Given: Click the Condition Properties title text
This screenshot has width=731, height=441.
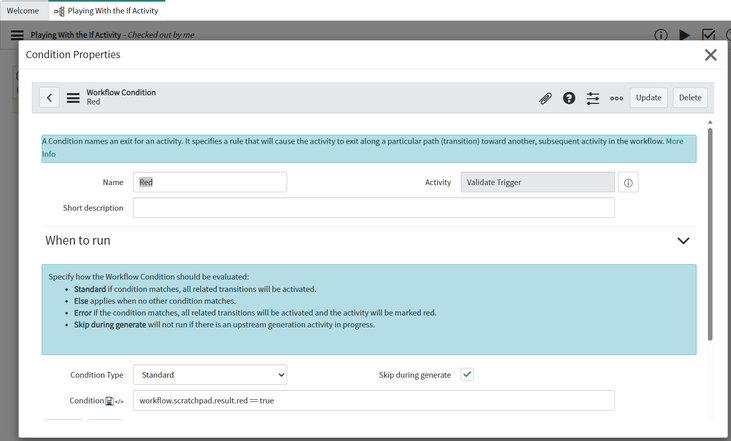Looking at the screenshot, I should point(73,55).
